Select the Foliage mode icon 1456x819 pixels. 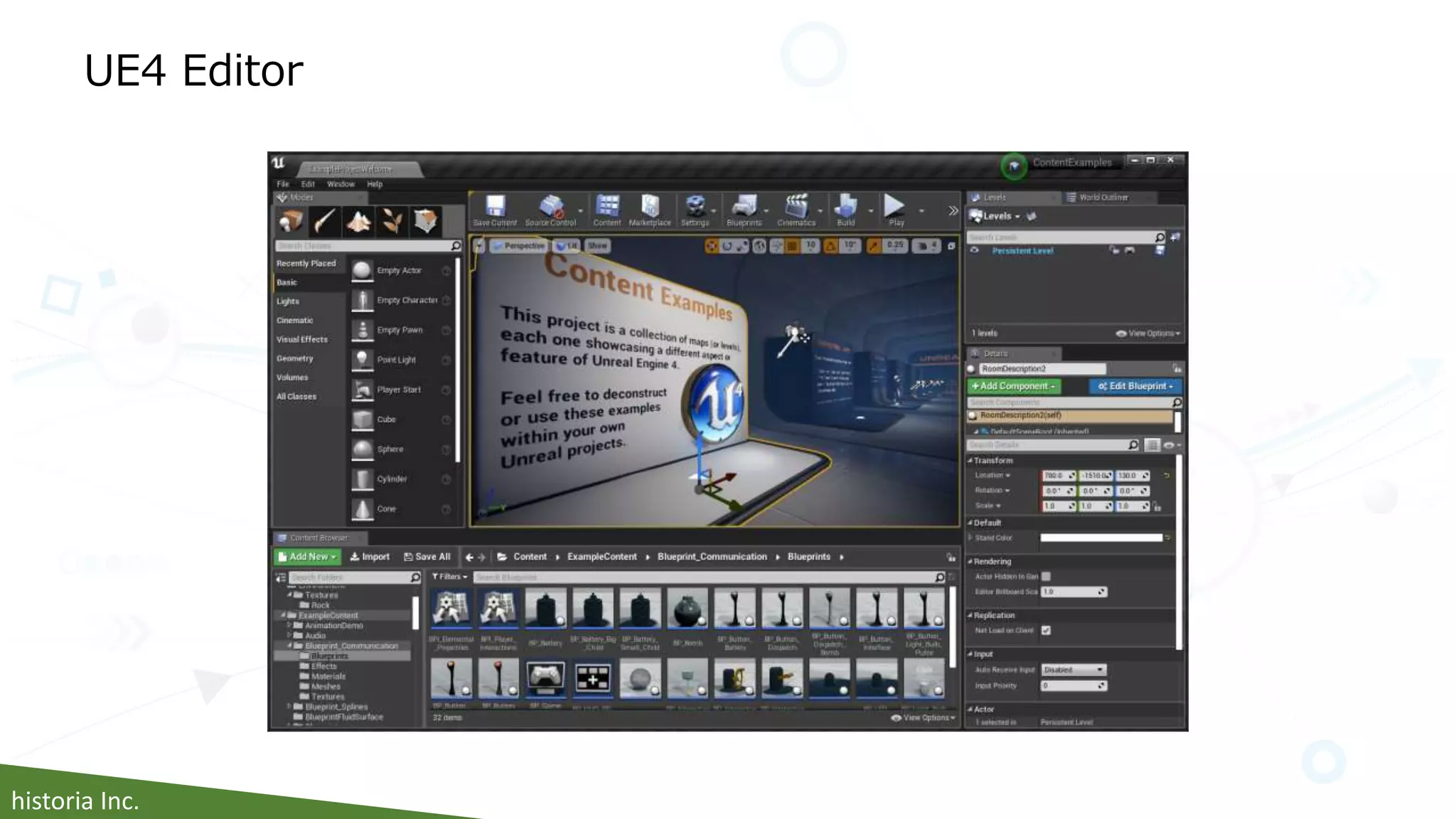tap(392, 221)
